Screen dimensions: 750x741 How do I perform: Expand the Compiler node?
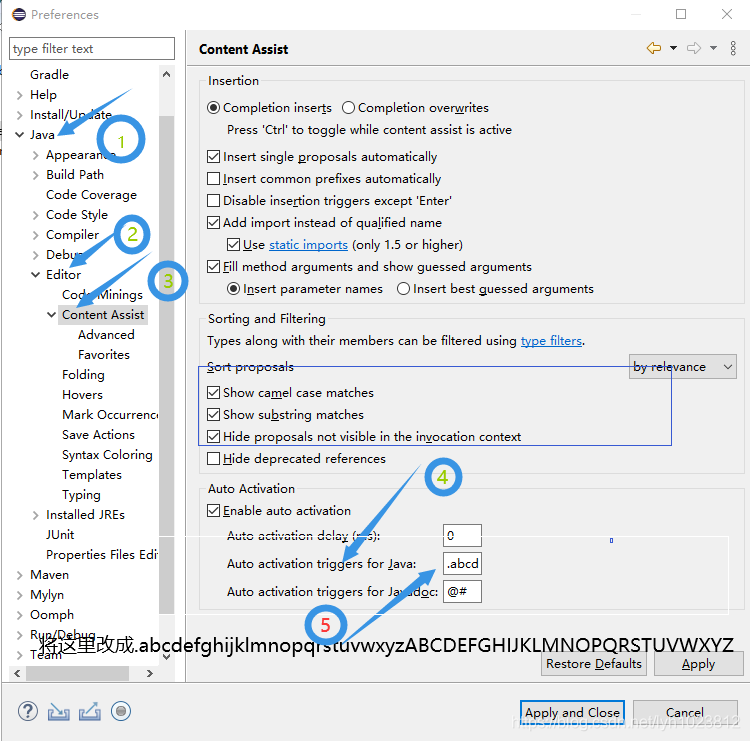coord(35,235)
